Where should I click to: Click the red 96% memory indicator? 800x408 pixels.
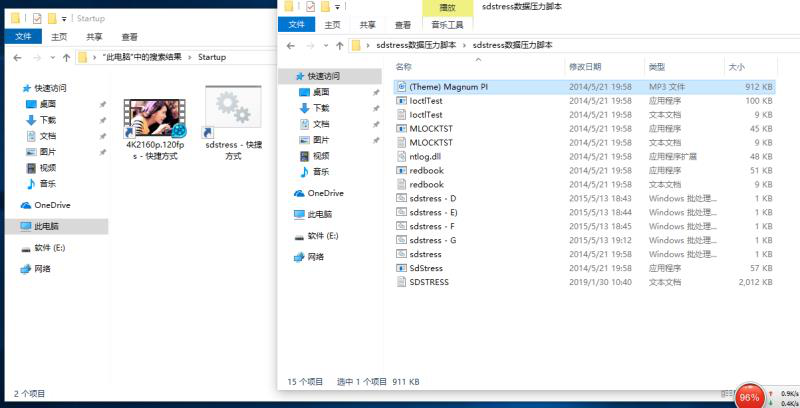click(749, 396)
